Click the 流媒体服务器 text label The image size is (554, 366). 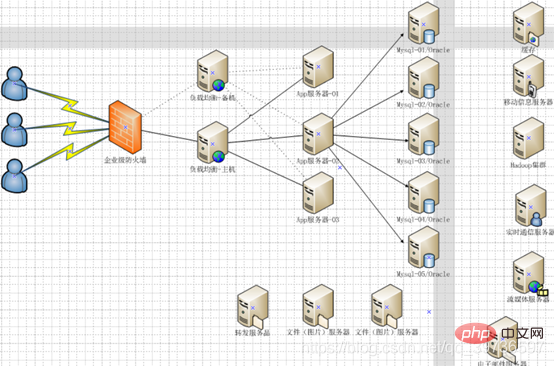[x=528, y=299]
